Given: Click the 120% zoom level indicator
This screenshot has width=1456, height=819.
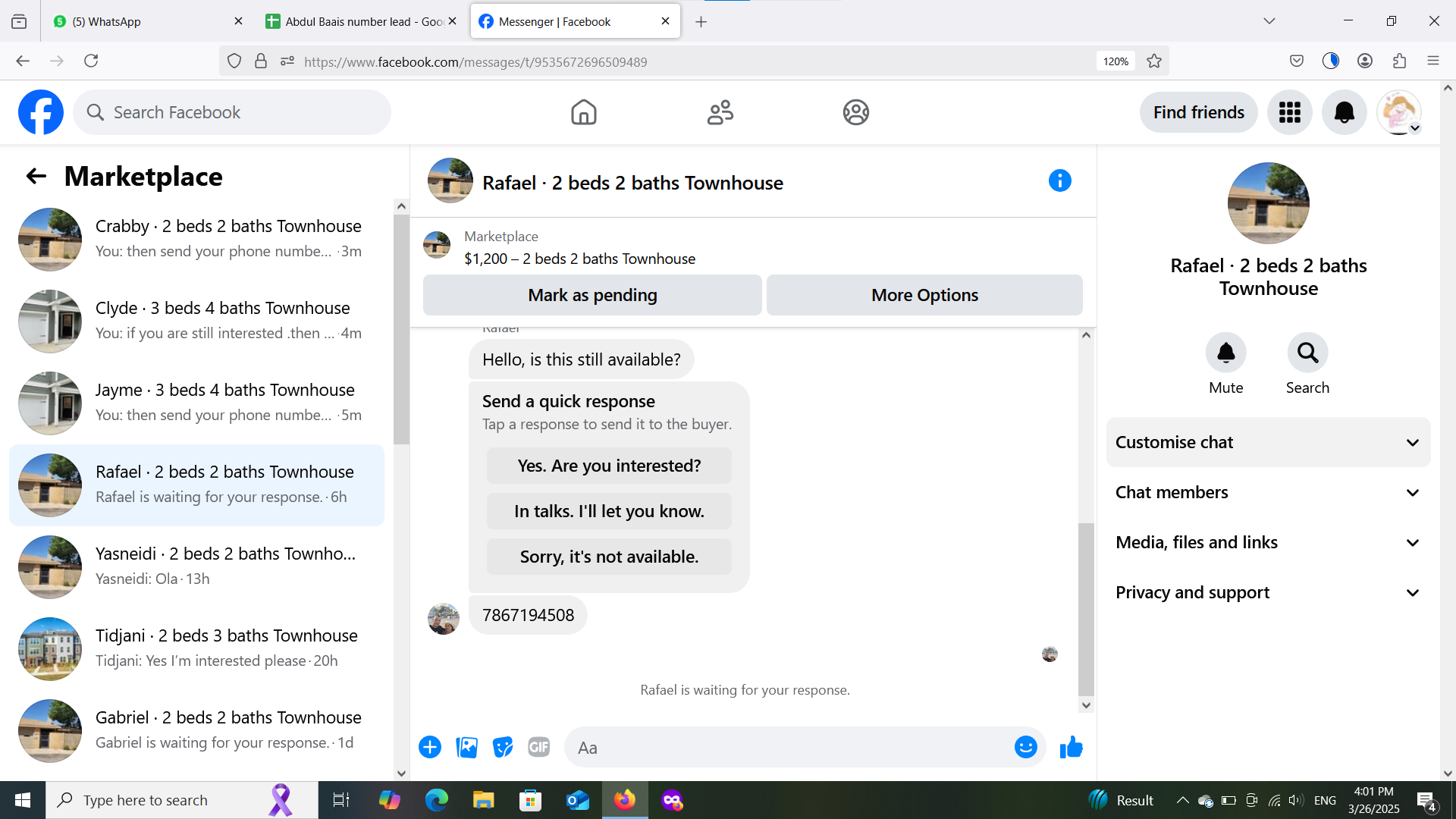Looking at the screenshot, I should point(1116,61).
